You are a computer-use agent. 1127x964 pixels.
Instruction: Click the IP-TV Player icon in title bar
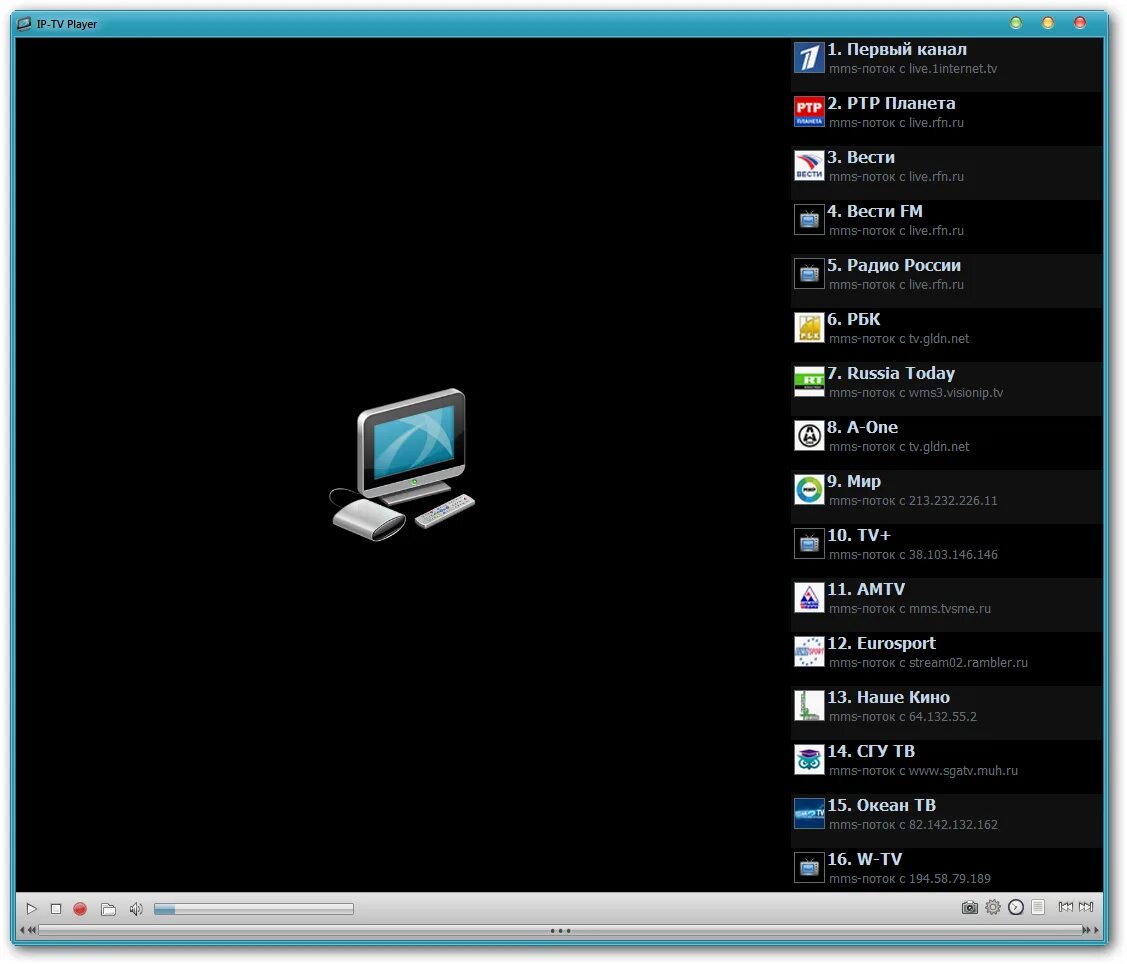[24, 24]
